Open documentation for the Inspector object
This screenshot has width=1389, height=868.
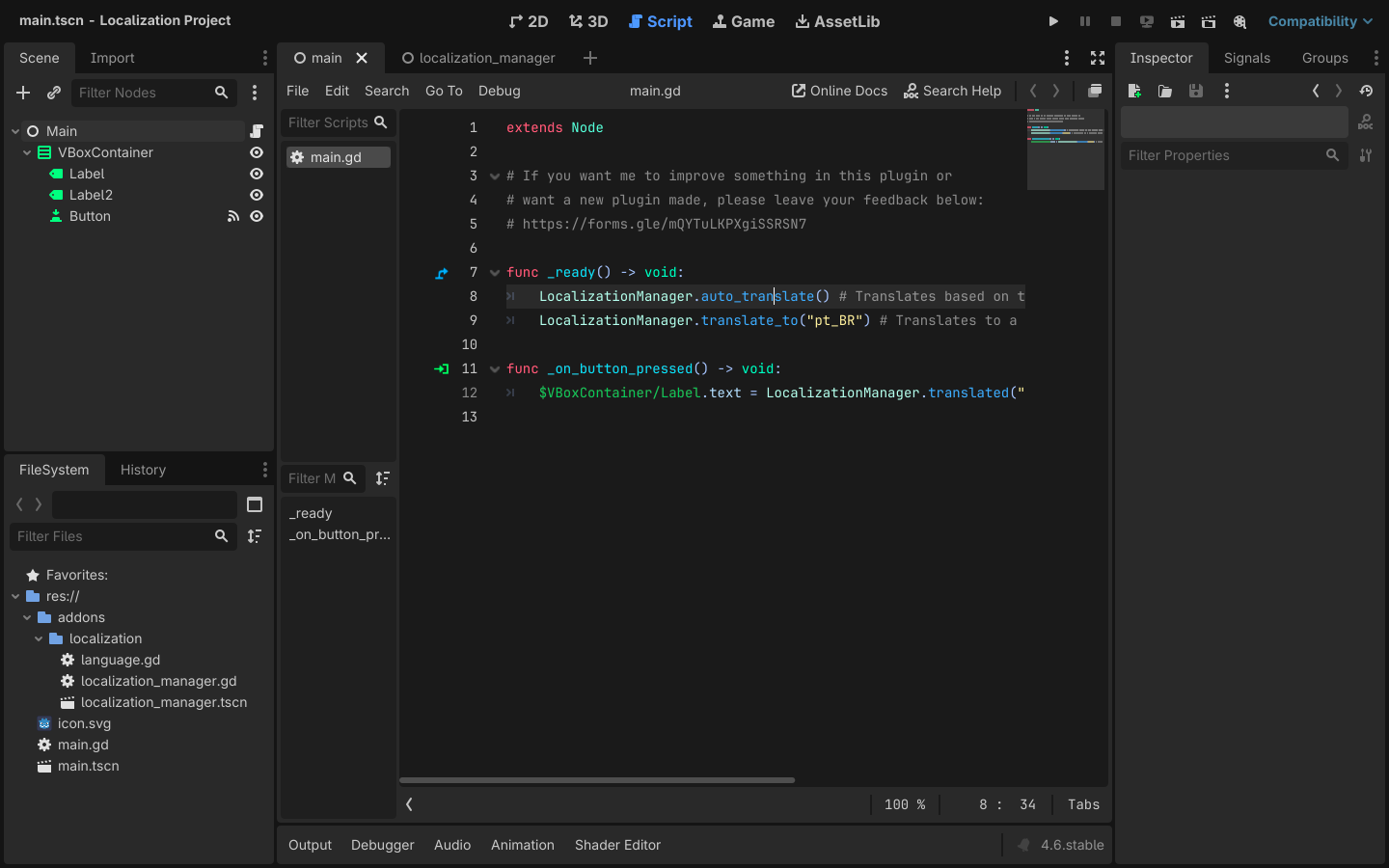[x=1366, y=122]
